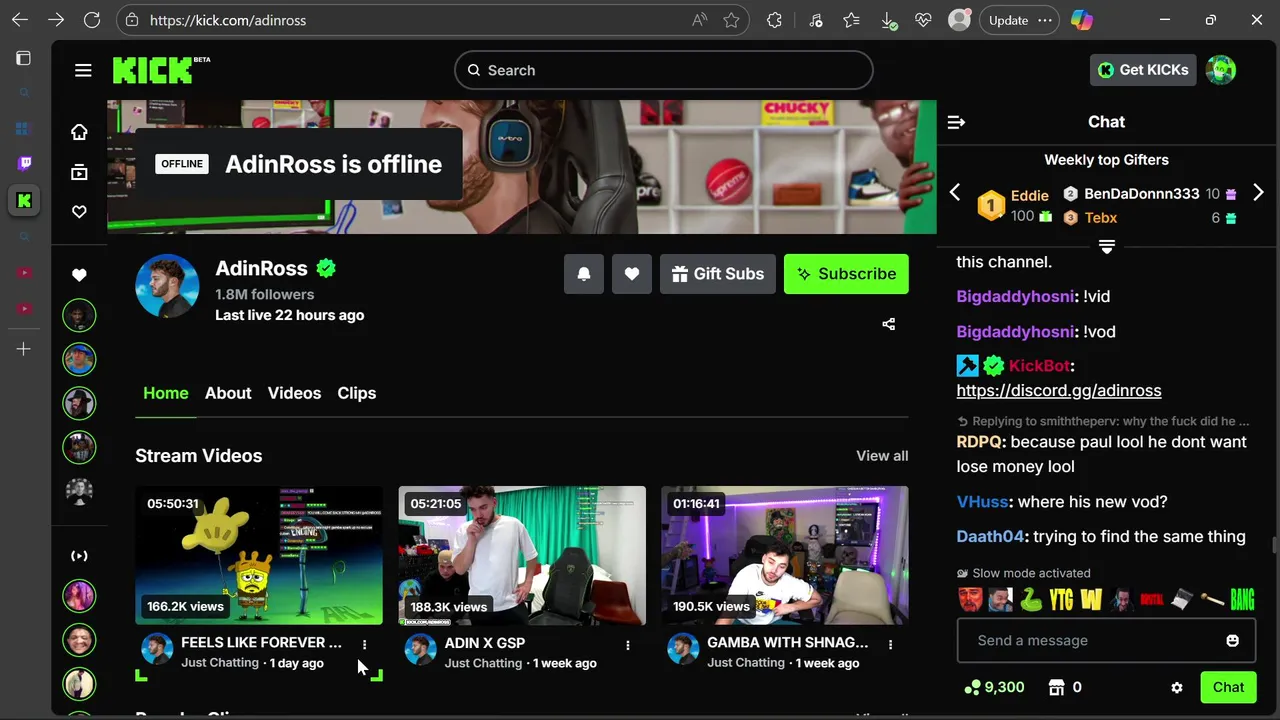The image size is (1280, 720).
Task: Click username Daath04 in chat
Action: (990, 537)
